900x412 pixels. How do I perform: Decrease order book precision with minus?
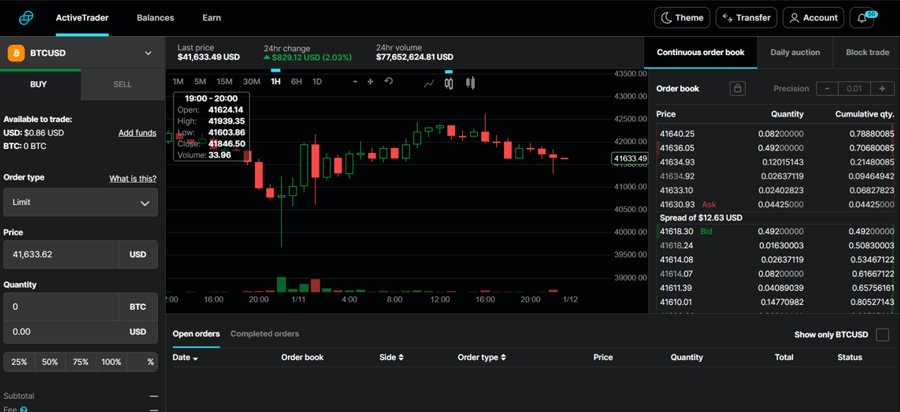[827, 88]
